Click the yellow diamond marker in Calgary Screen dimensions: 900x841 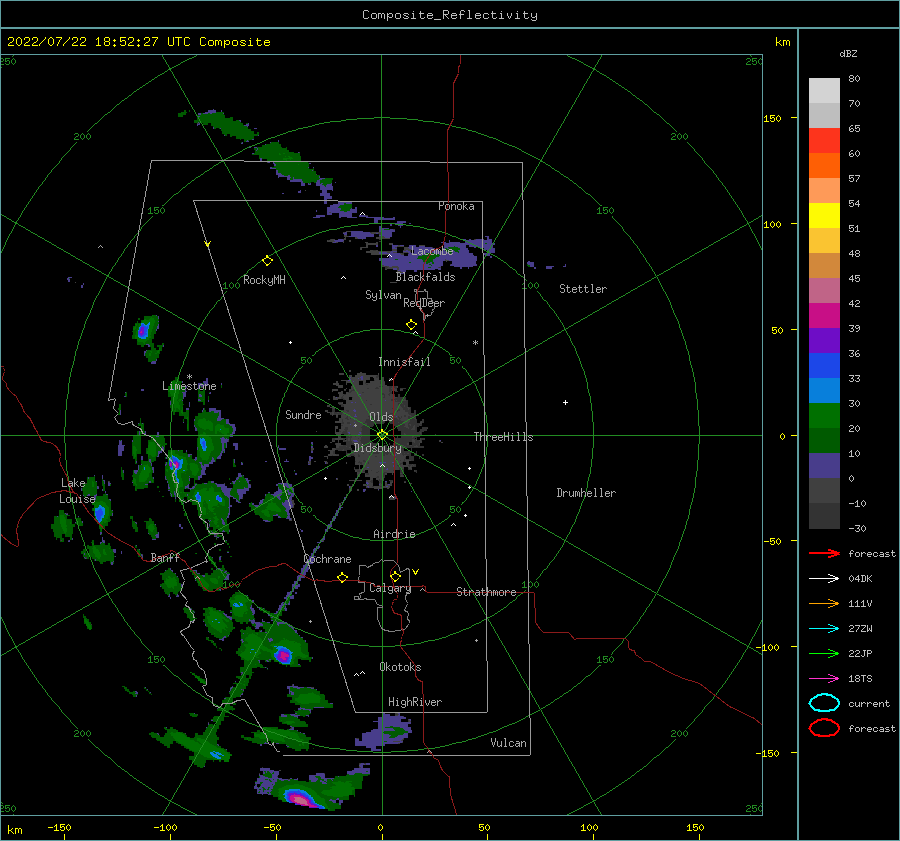(x=395, y=576)
